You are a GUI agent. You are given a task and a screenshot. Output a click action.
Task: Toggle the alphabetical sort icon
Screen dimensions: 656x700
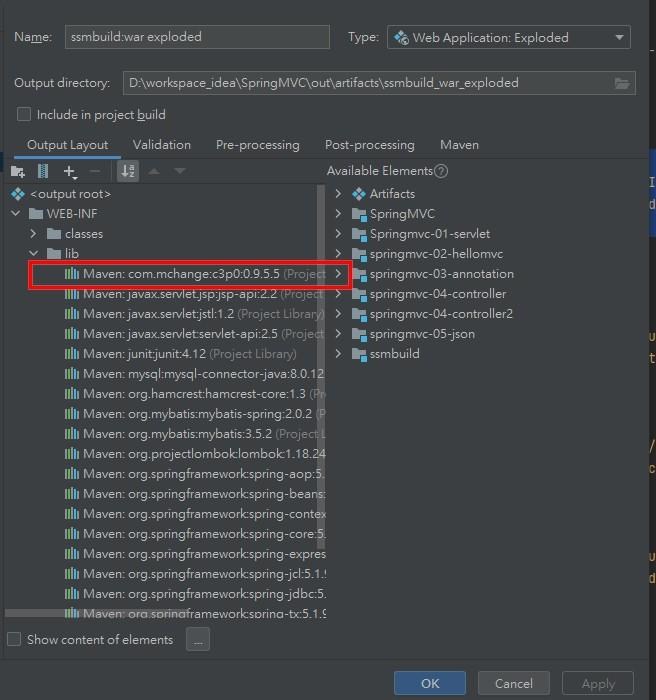click(x=128, y=172)
